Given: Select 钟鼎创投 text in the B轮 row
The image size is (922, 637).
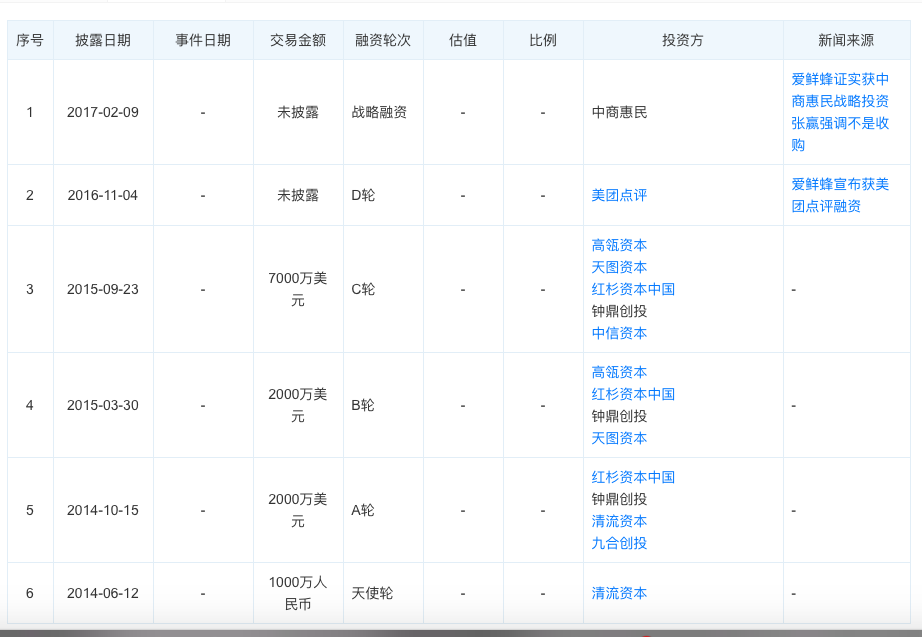Looking at the screenshot, I should (x=619, y=416).
